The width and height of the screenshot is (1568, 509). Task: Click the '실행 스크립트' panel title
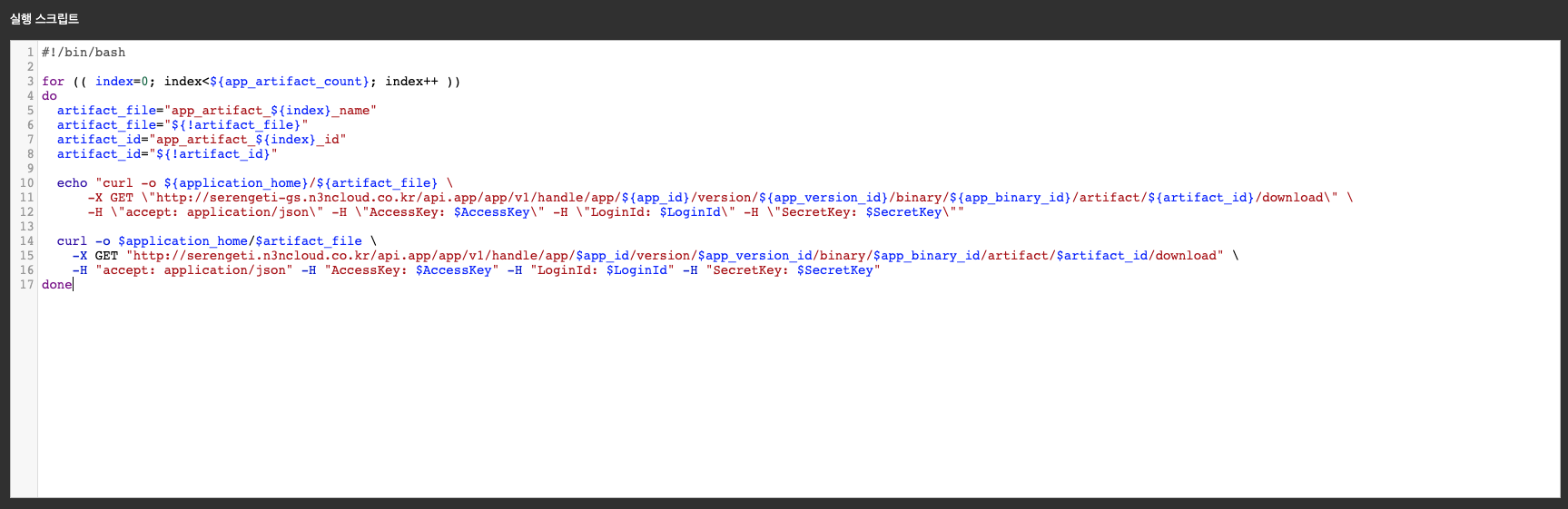click(x=44, y=18)
